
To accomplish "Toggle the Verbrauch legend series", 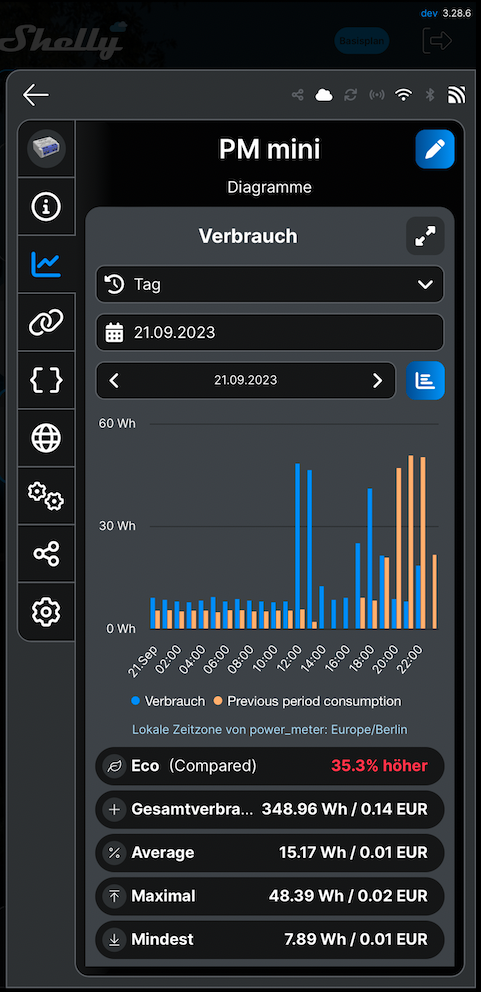I will click(168, 701).
